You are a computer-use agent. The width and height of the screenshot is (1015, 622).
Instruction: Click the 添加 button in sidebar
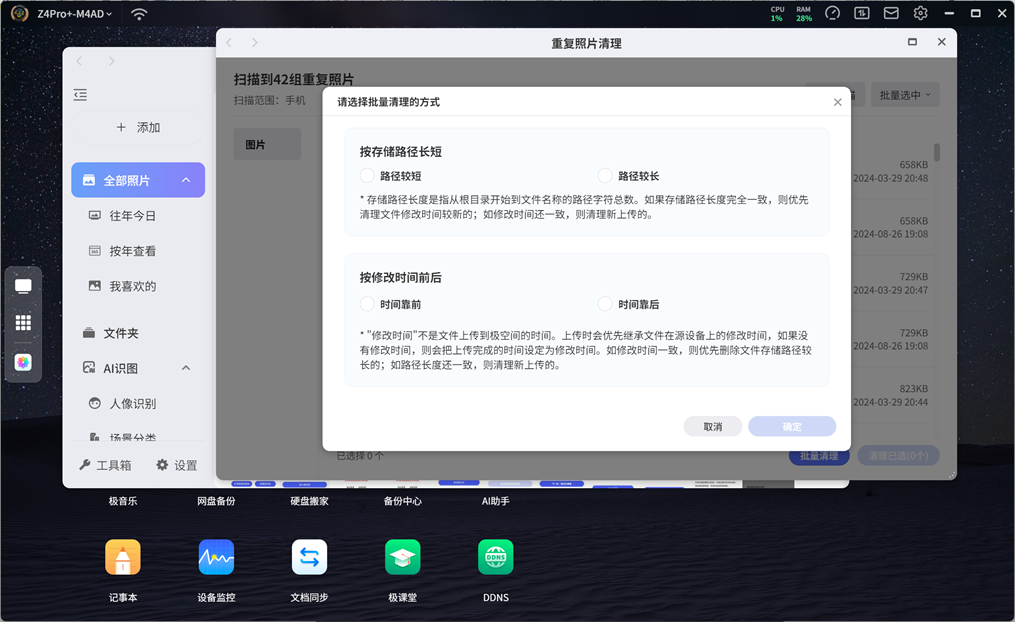click(x=139, y=128)
